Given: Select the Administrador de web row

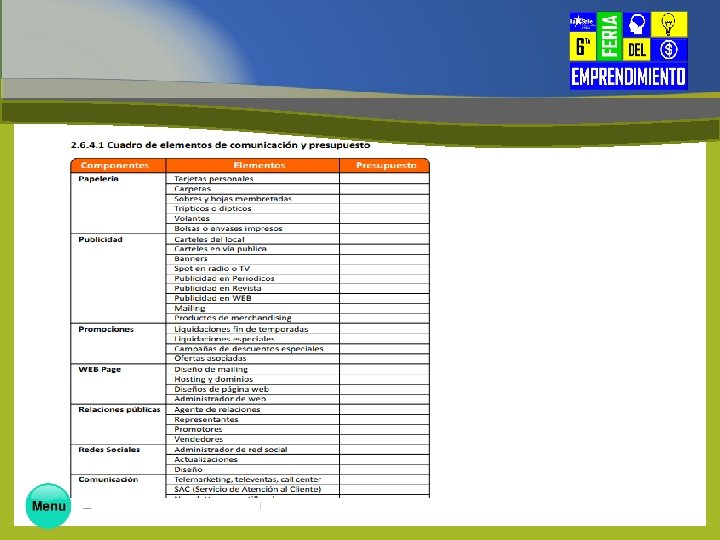Looking at the screenshot, I should pos(253,399).
